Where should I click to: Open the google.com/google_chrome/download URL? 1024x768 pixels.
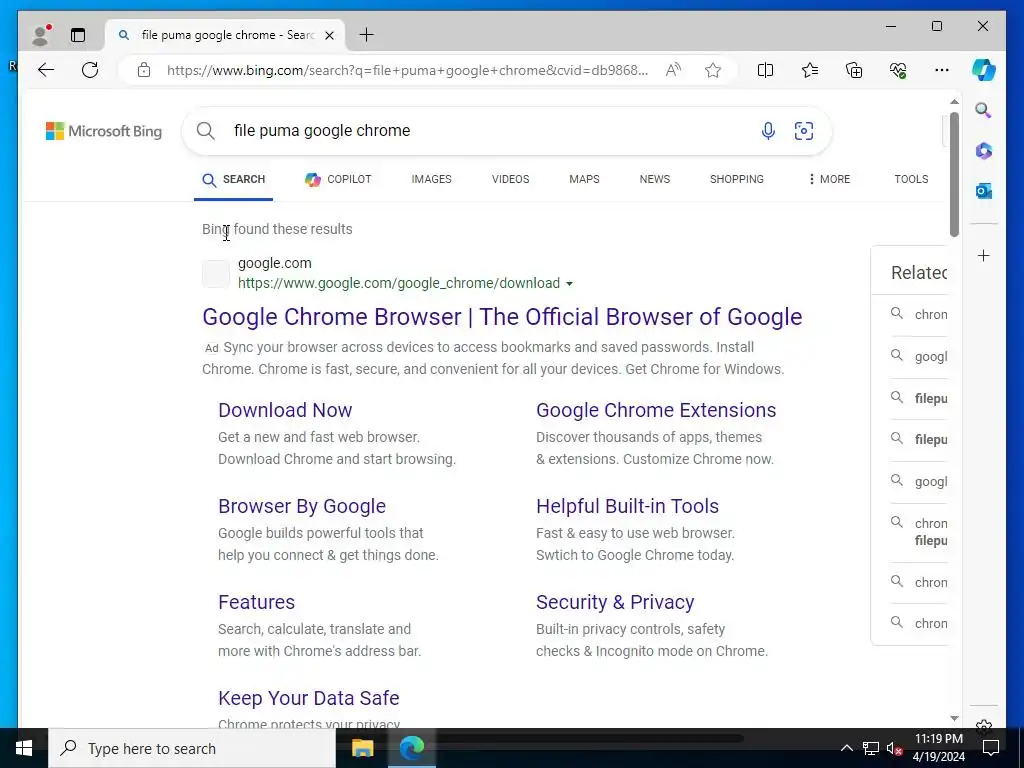398,283
